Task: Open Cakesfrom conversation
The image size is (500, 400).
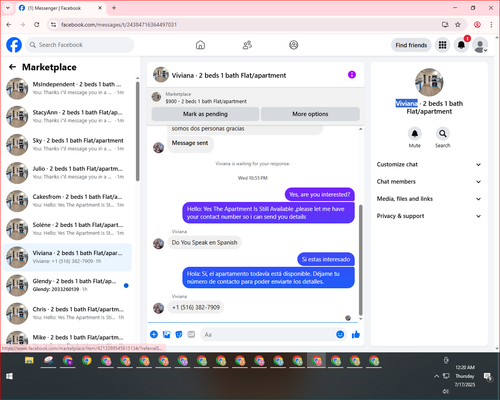Action: click(67, 201)
